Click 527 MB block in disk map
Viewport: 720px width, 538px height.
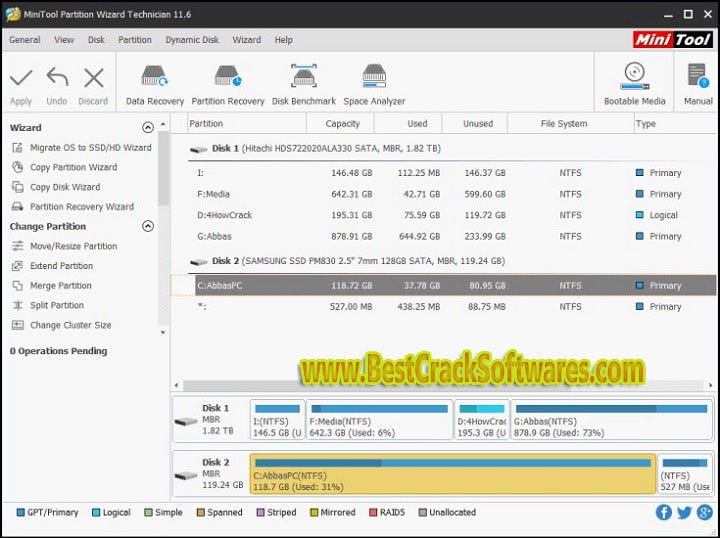(685, 474)
